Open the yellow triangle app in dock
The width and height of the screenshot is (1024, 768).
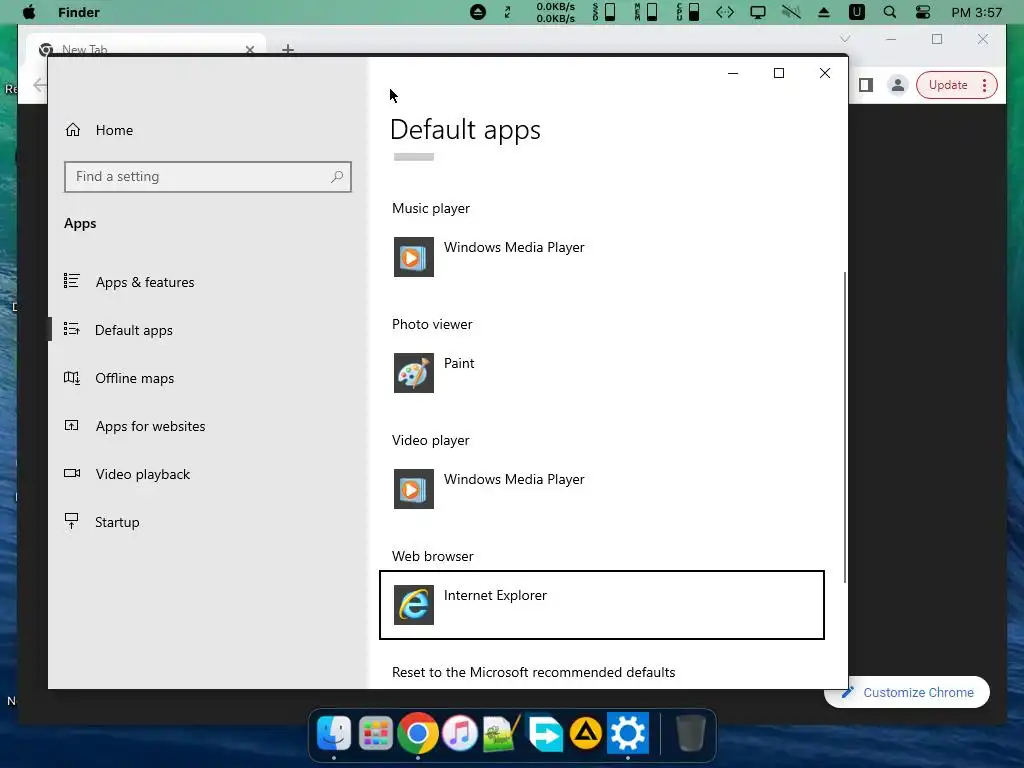tap(586, 733)
